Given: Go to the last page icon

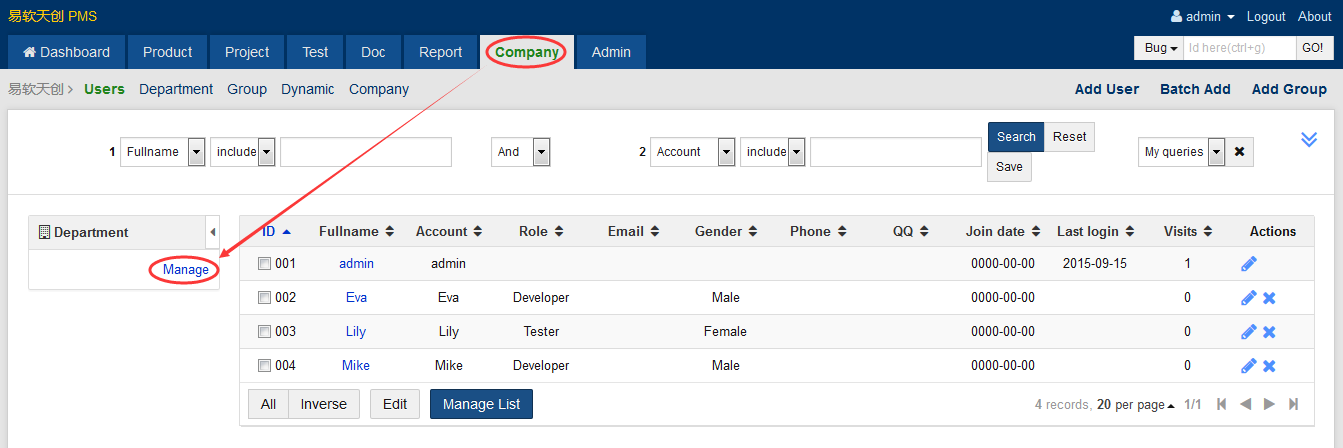Looking at the screenshot, I should [x=1293, y=404].
